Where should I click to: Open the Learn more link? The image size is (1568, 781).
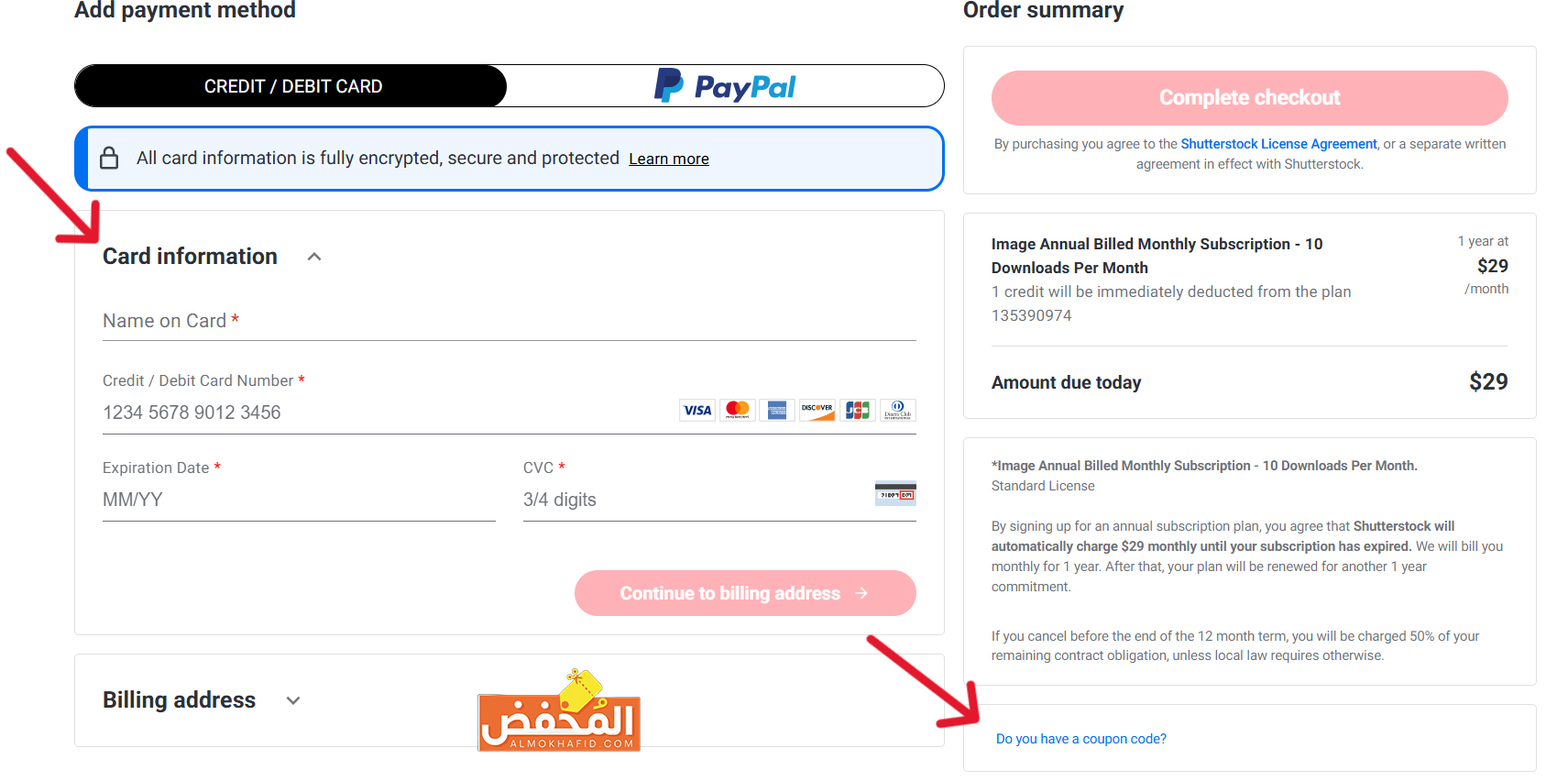coord(669,159)
